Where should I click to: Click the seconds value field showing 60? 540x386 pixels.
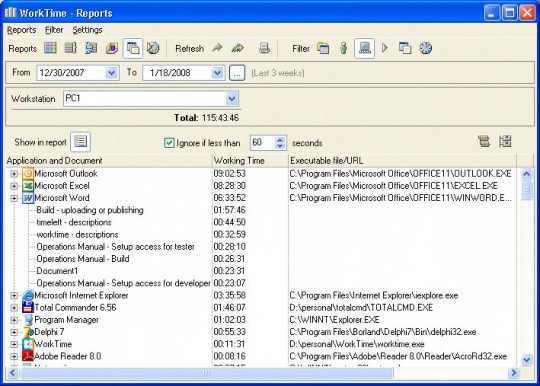point(263,143)
